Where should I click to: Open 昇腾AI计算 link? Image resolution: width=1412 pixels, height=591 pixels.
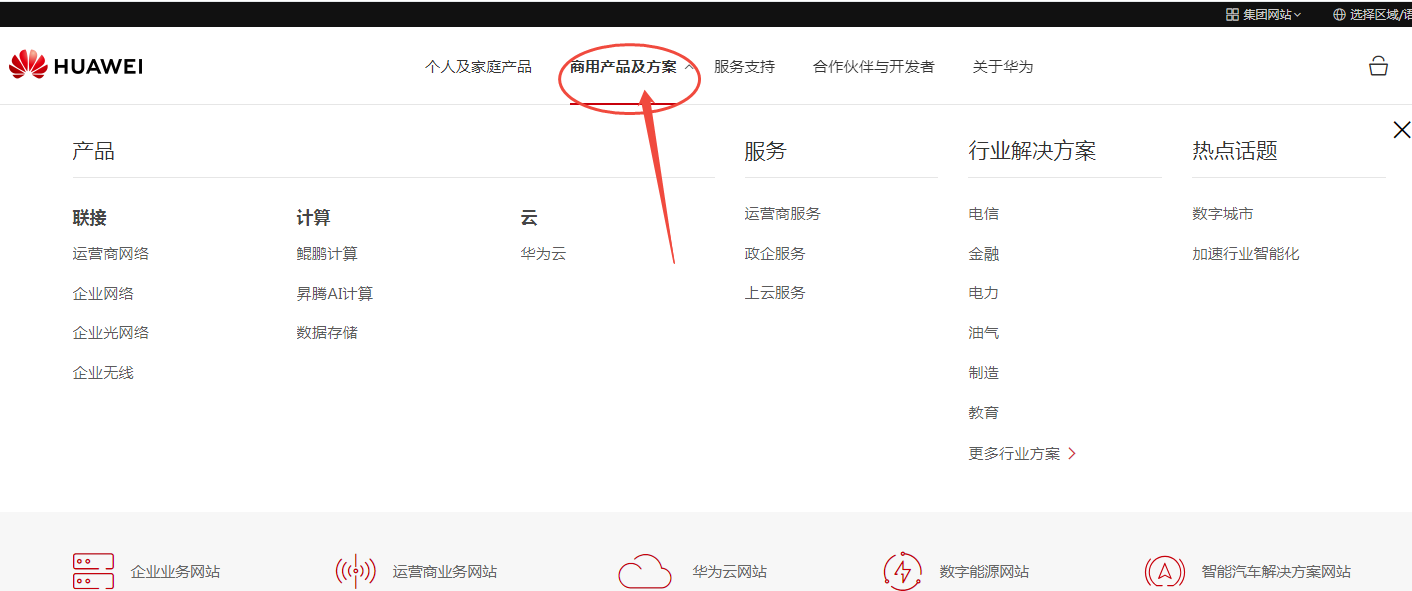point(335,293)
